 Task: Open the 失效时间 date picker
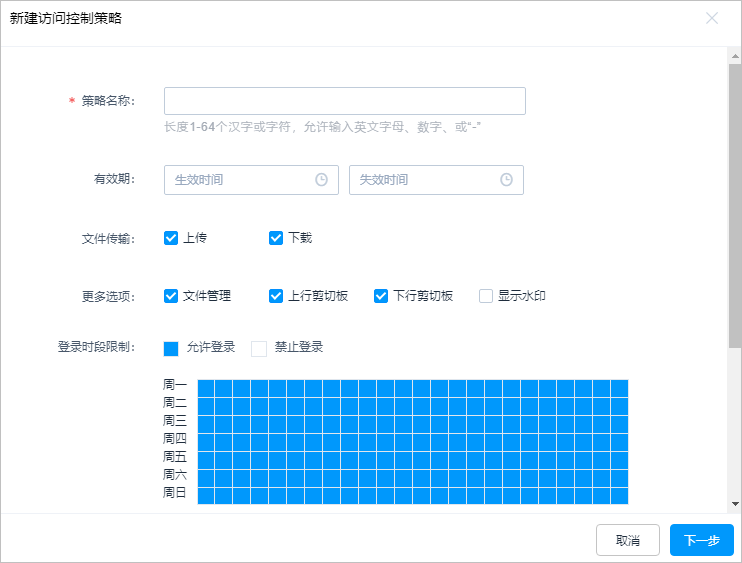(425, 180)
